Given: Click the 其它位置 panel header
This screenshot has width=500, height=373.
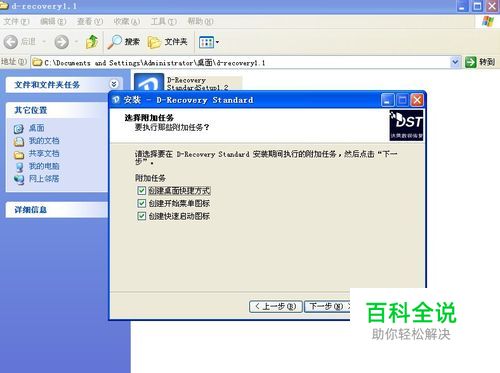Looking at the screenshot, I should coord(57,110).
